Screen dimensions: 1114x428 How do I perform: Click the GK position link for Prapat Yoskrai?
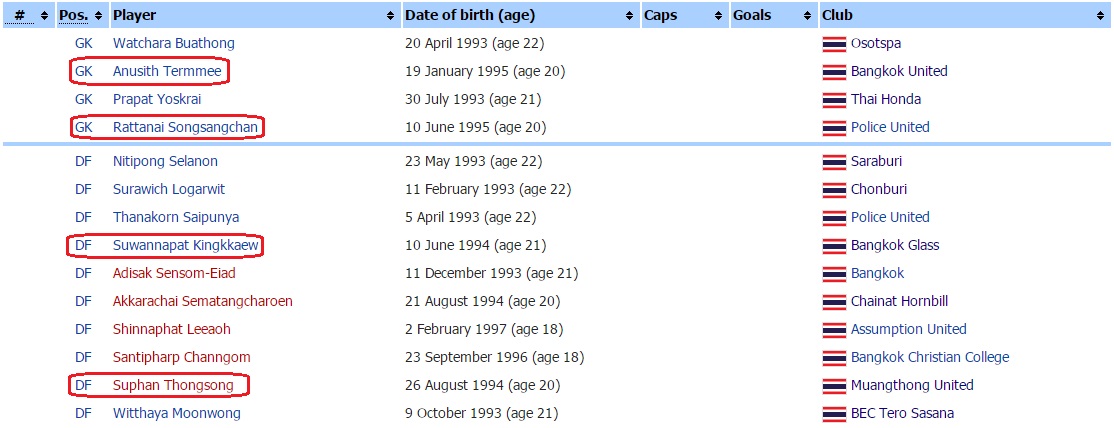[83, 100]
